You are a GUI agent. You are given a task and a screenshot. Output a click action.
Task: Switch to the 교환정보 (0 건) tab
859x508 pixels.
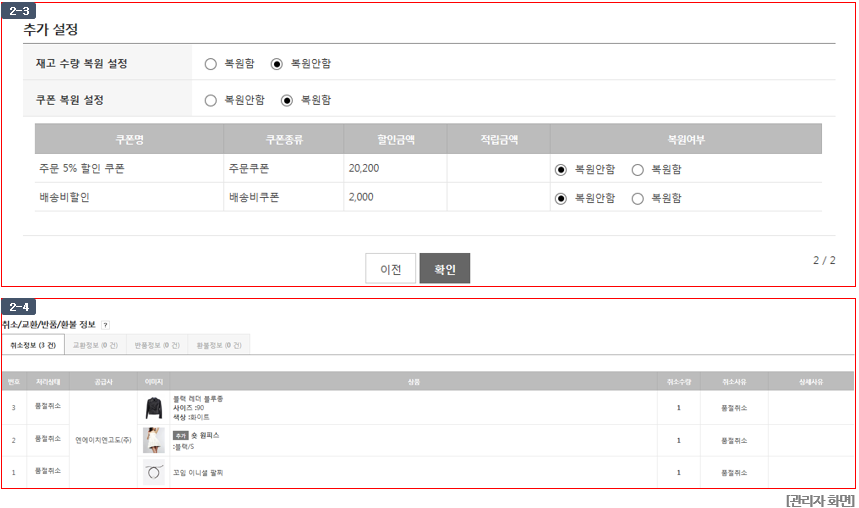tap(95, 345)
